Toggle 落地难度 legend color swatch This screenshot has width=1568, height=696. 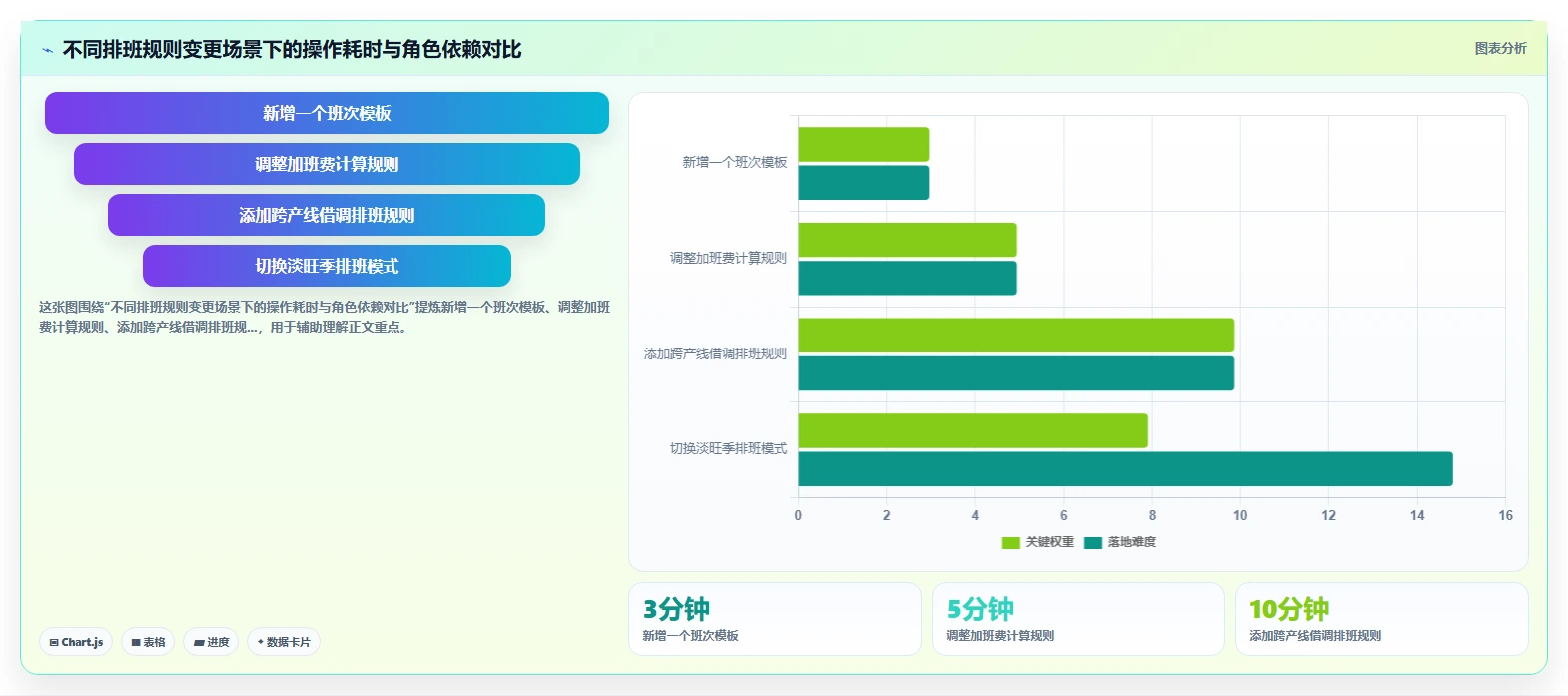[x=1093, y=543]
